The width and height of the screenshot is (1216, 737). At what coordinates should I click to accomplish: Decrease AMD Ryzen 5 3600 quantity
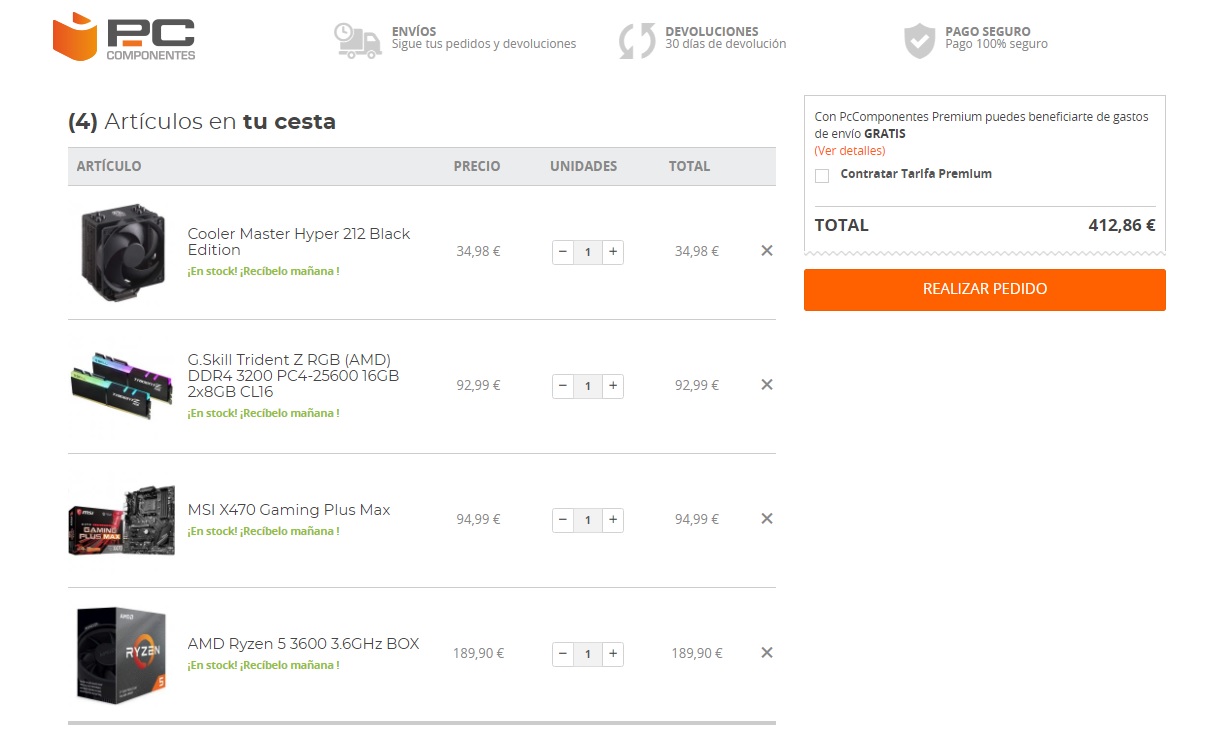click(x=563, y=654)
